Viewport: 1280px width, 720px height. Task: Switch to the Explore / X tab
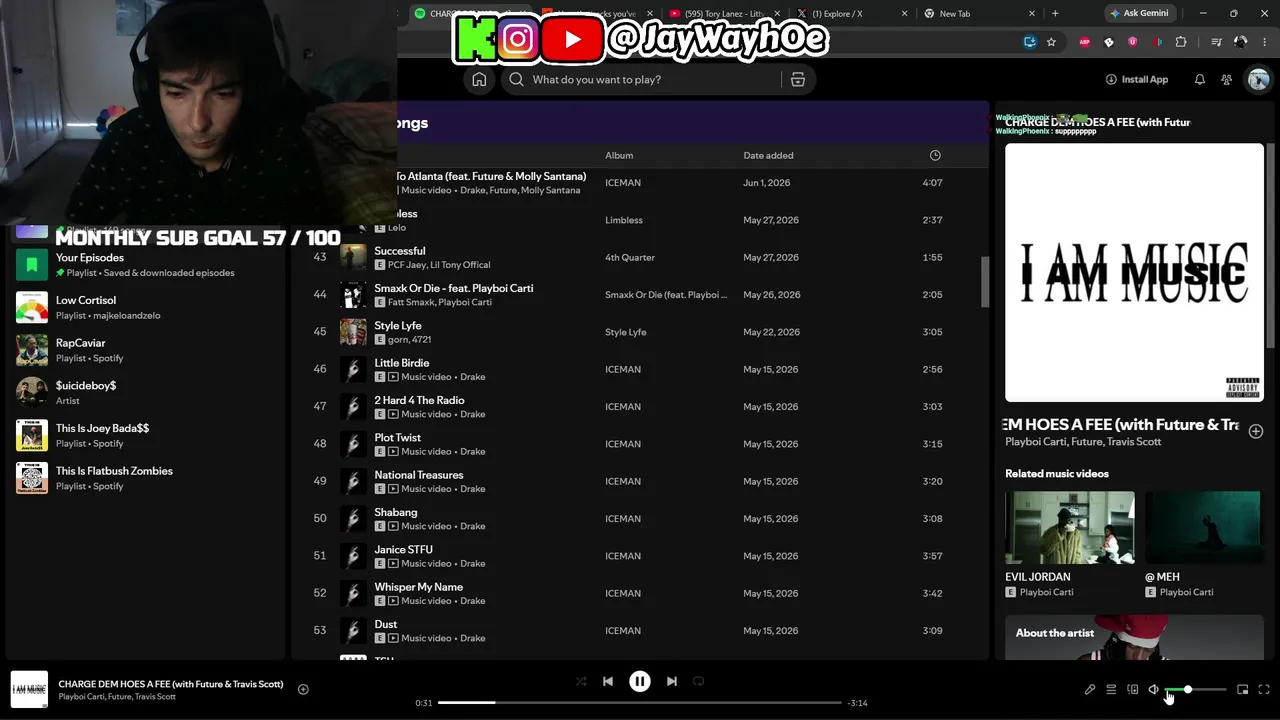[x=837, y=14]
